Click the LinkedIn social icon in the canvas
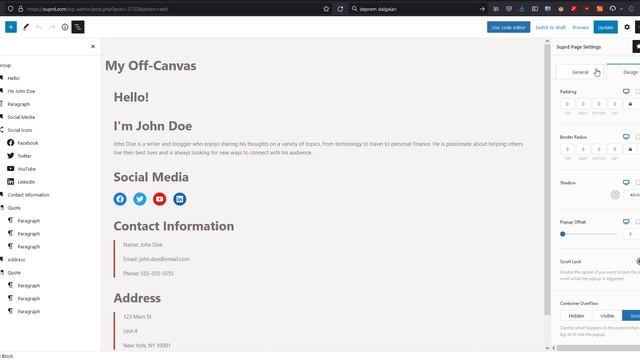The image size is (640, 360). [180, 199]
